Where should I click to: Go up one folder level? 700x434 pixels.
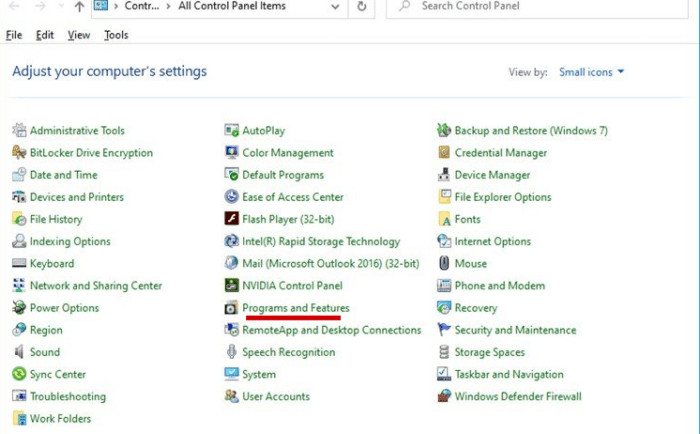tap(79, 7)
